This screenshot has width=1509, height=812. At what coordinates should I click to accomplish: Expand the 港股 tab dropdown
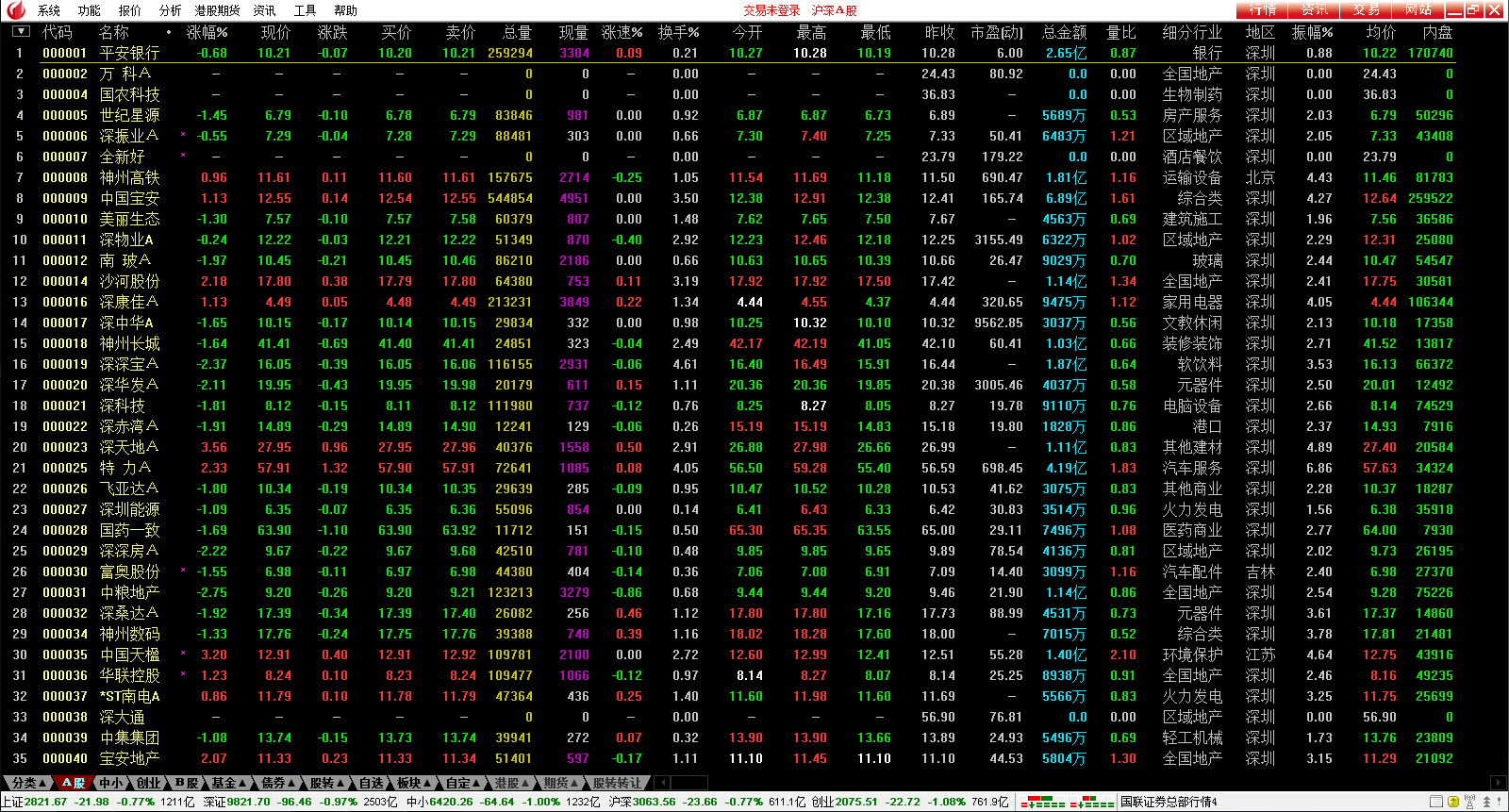point(512,783)
